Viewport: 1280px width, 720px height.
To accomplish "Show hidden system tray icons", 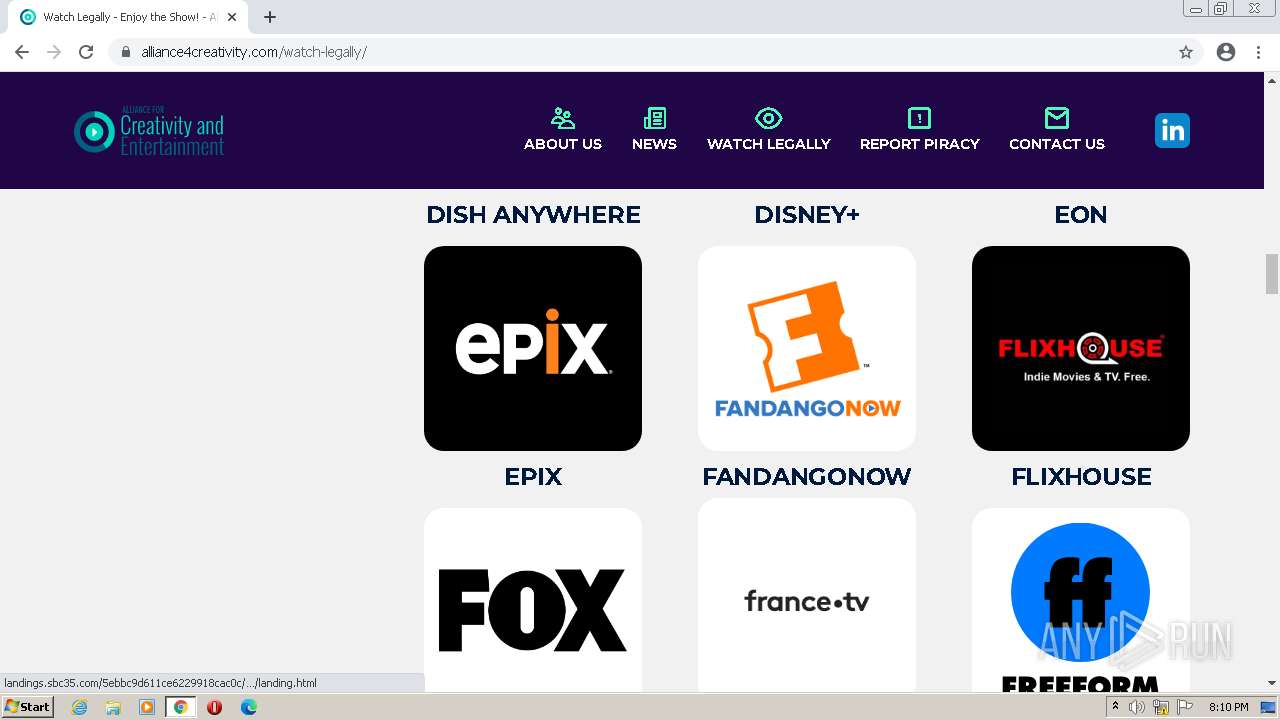I will pos(1115,707).
